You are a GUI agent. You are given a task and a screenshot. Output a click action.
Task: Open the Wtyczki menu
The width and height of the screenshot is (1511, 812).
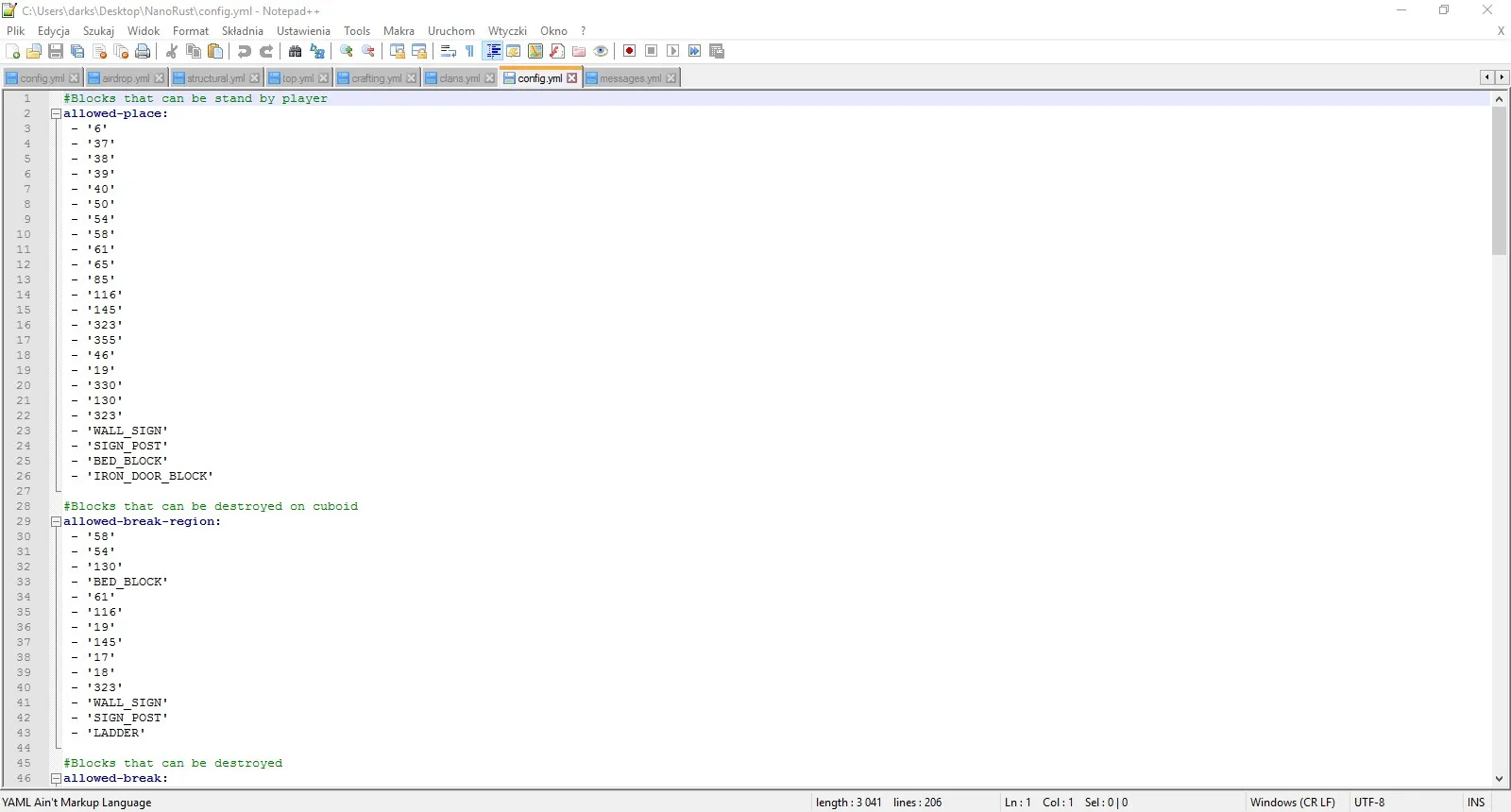(506, 31)
